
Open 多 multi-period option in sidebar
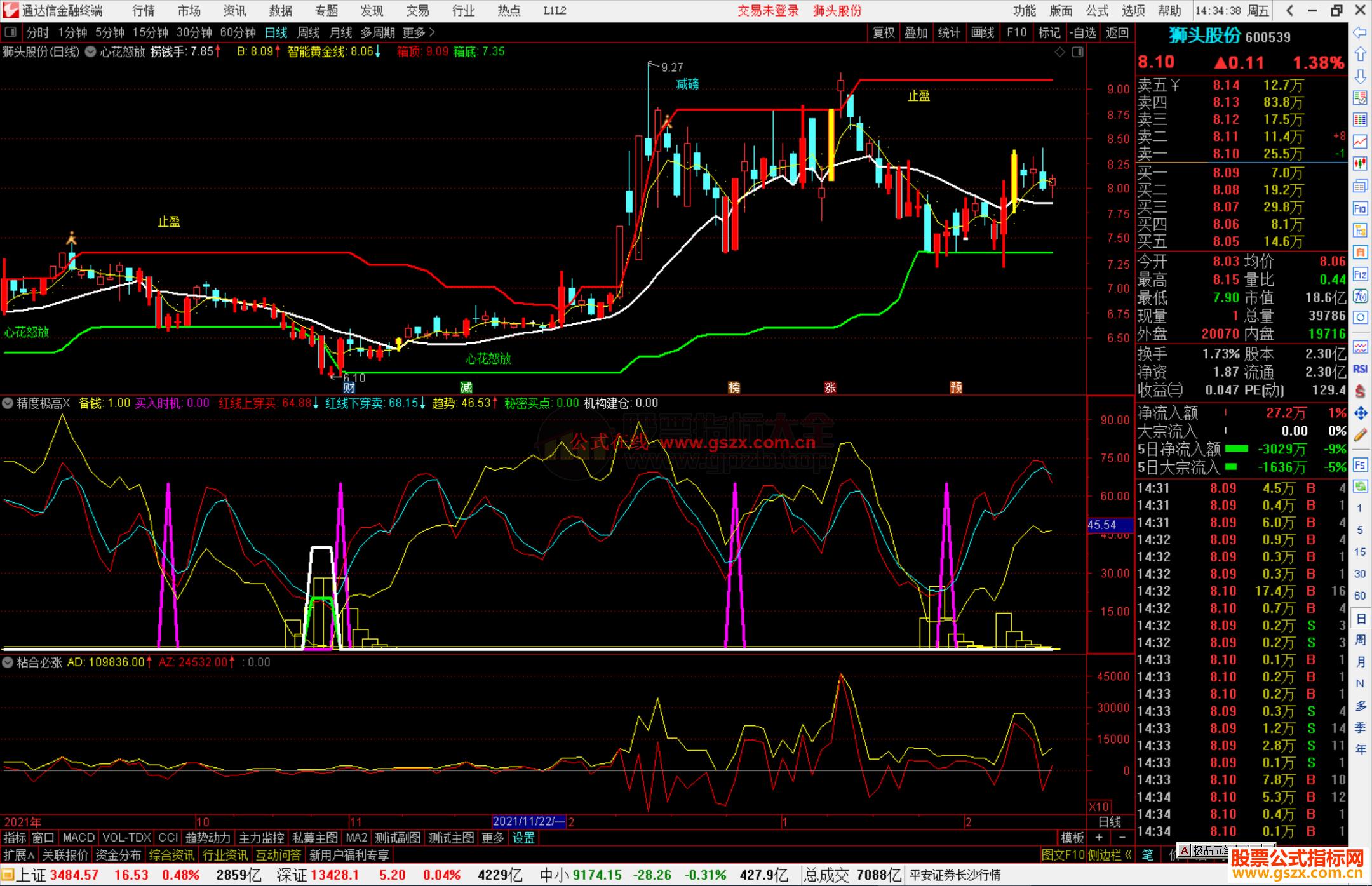click(x=1360, y=706)
